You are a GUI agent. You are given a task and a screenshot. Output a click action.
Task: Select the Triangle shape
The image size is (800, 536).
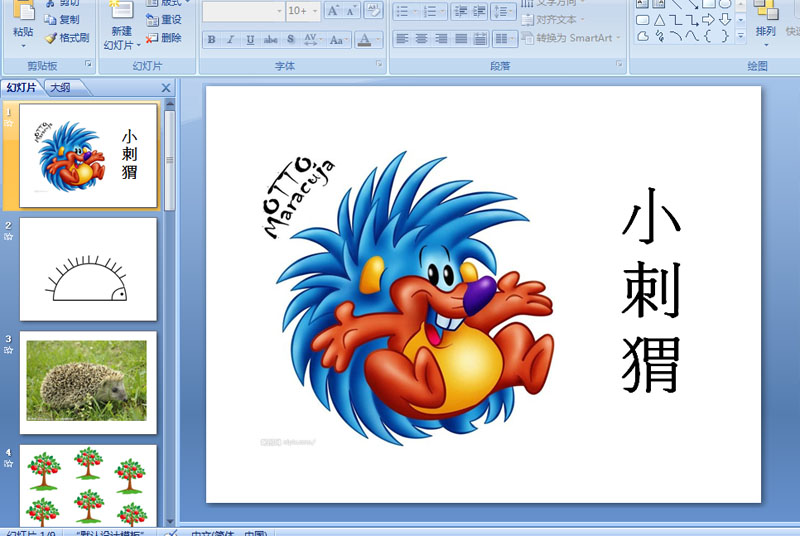pyautogui.click(x=659, y=20)
